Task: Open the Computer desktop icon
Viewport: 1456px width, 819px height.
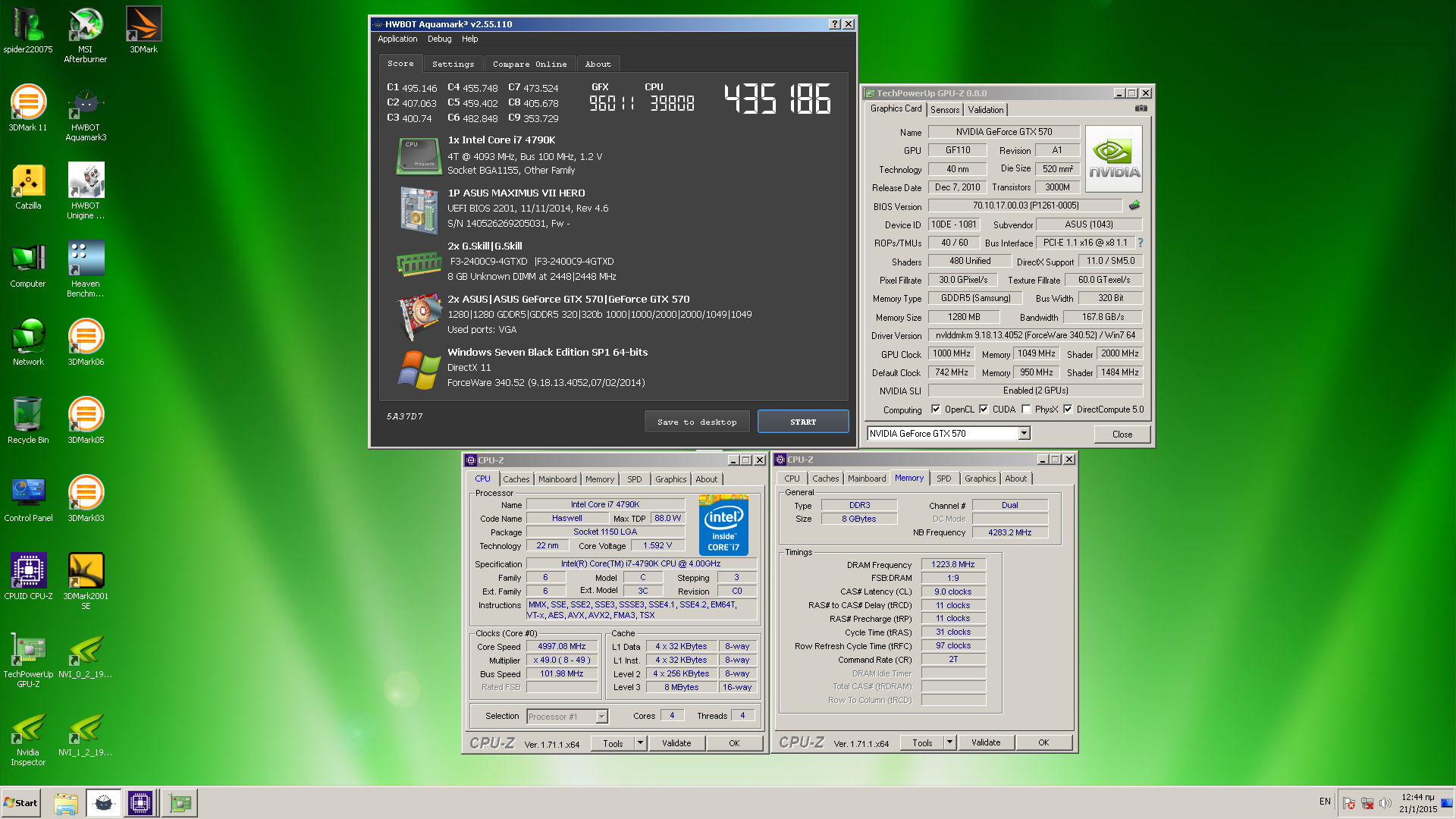Action: click(28, 265)
